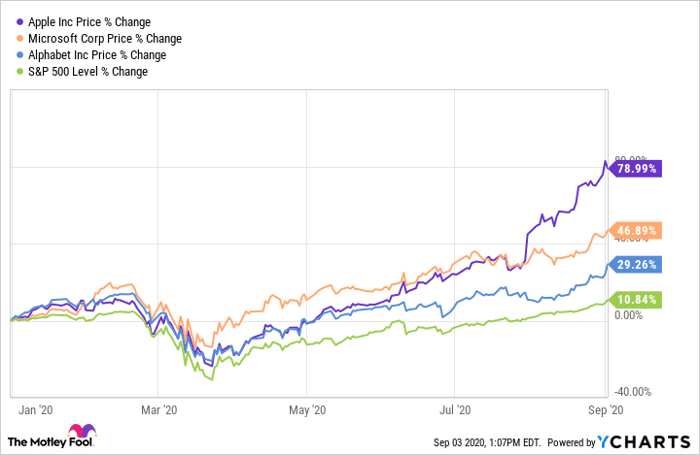Click the 46.89% Microsoft value tag
The width and height of the screenshot is (700, 455).
(632, 231)
